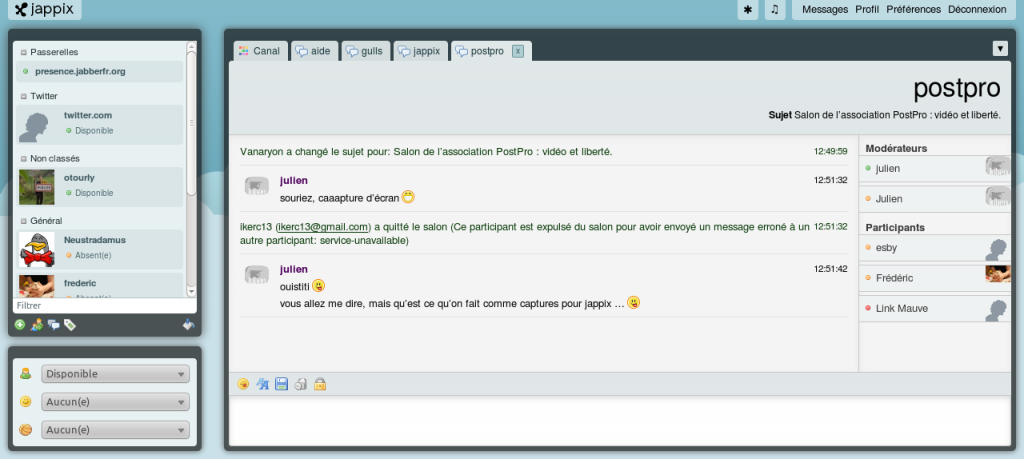Click the padlock icon in chat toolbar
The image size is (1024, 459).
(x=320, y=384)
